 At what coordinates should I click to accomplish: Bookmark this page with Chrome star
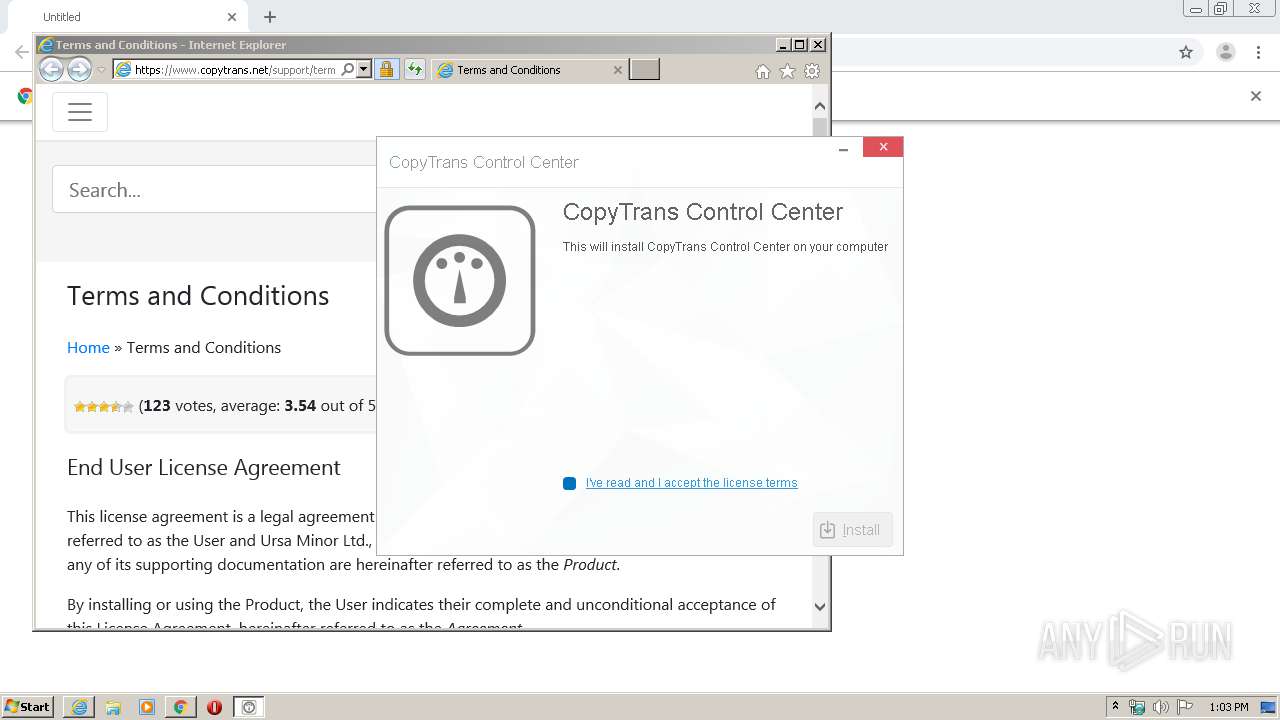(1186, 52)
